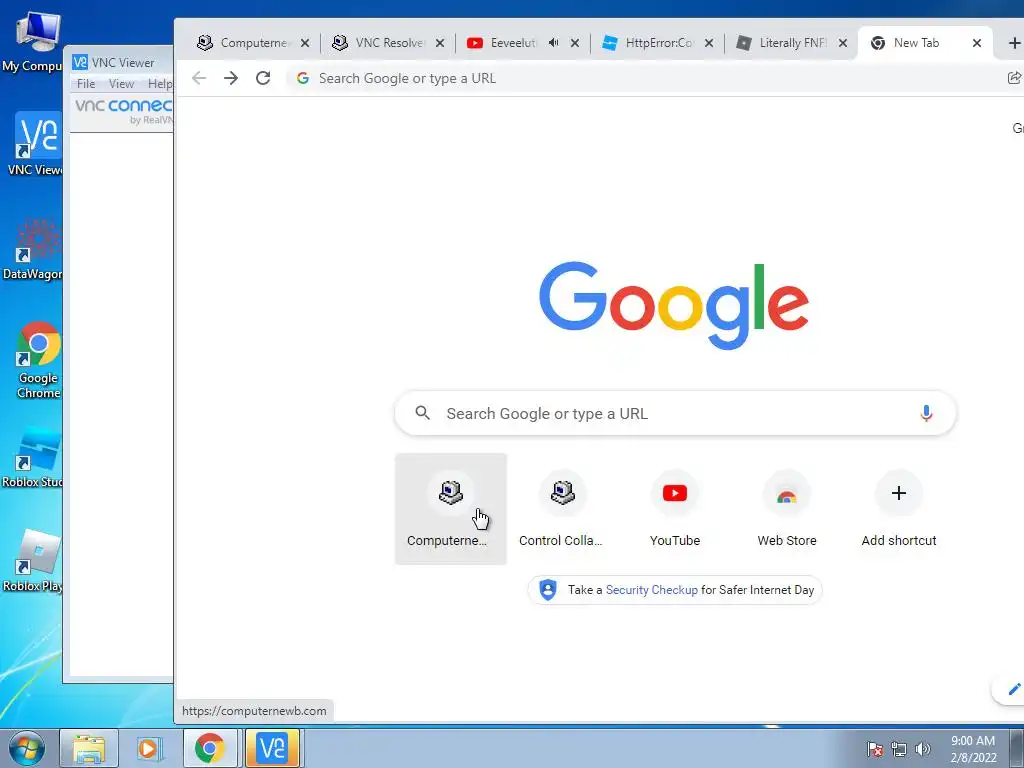Select the Roblox Player desktop shortcut

[34, 562]
